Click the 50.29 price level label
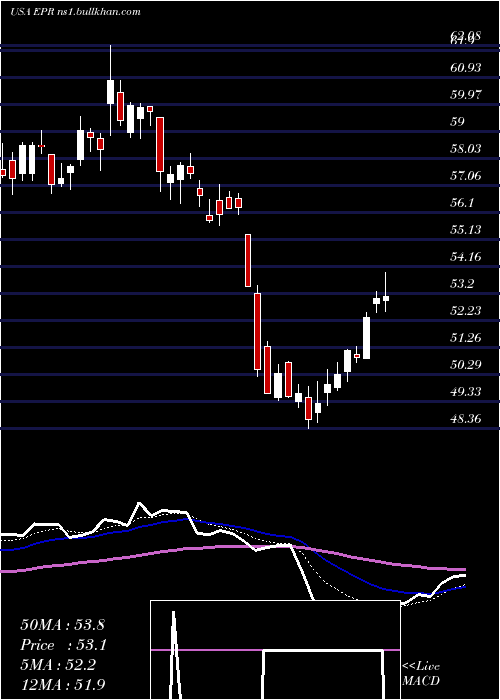The height and width of the screenshot is (700, 500). (x=465, y=365)
